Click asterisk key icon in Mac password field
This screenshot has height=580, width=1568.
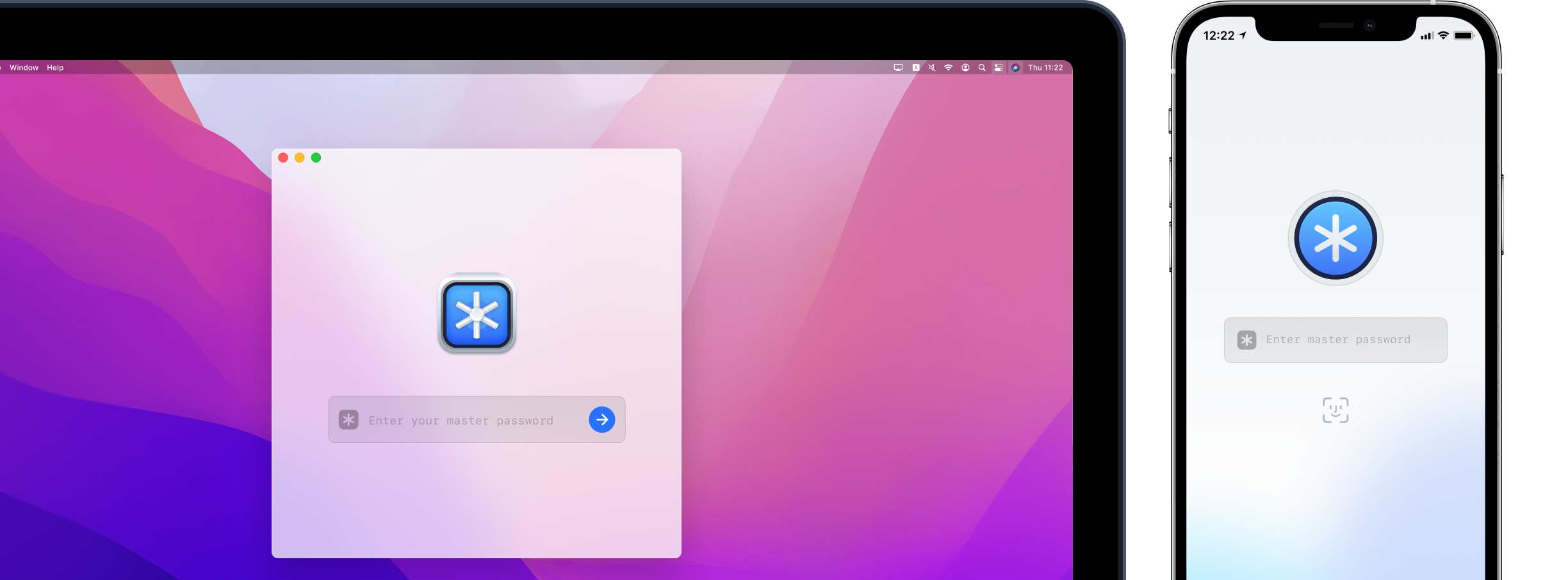pyautogui.click(x=348, y=420)
